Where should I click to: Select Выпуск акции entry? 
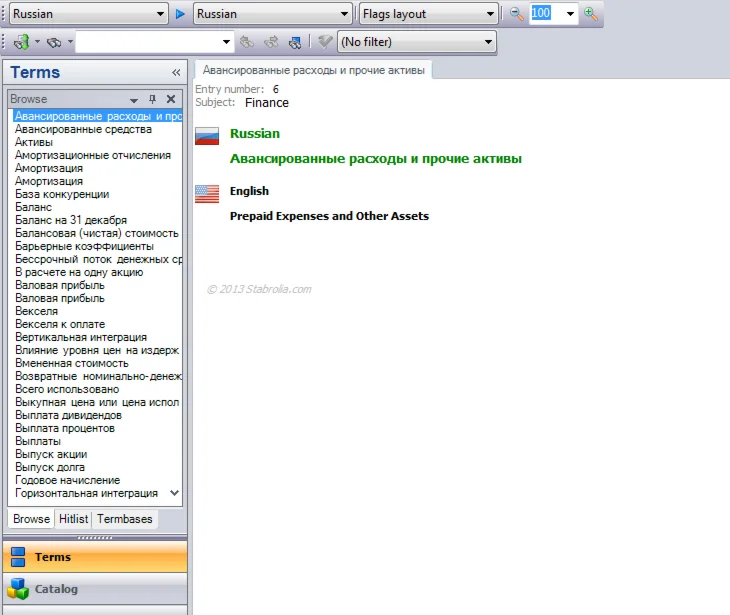click(x=51, y=454)
